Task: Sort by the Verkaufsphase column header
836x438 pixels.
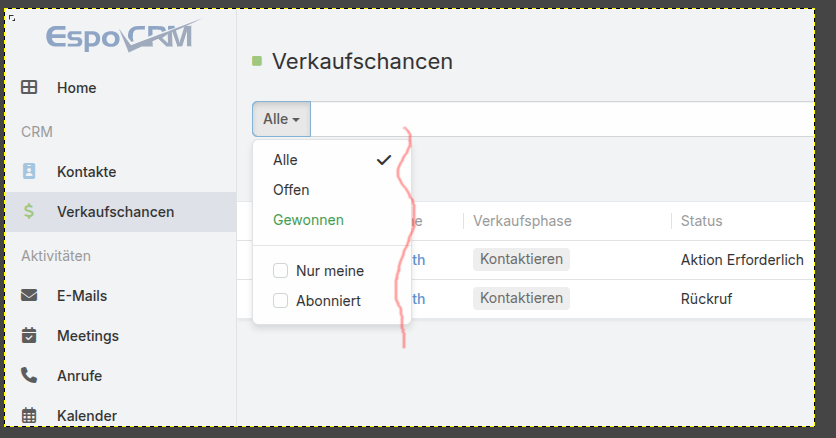Action: click(x=522, y=221)
